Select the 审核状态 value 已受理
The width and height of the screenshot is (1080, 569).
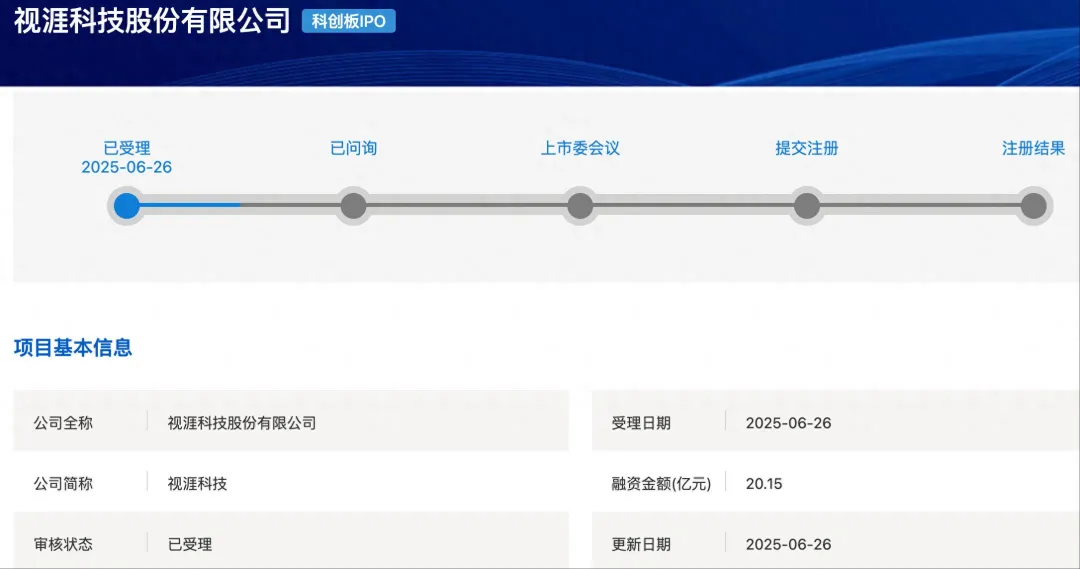[x=189, y=544]
